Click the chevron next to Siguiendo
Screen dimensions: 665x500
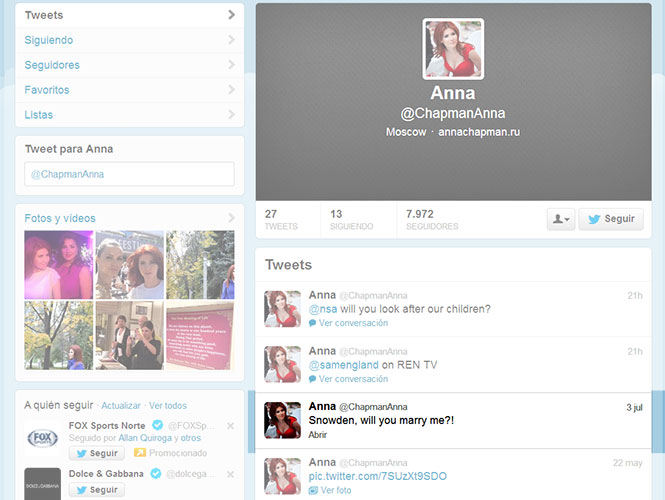point(231,40)
